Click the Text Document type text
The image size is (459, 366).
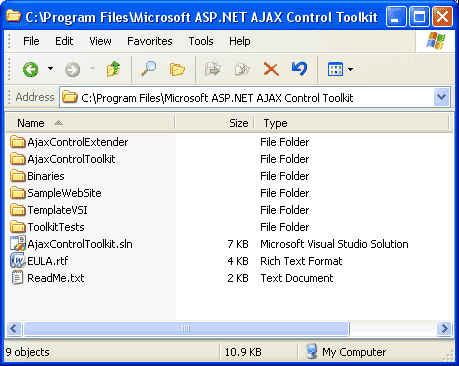[x=297, y=278]
